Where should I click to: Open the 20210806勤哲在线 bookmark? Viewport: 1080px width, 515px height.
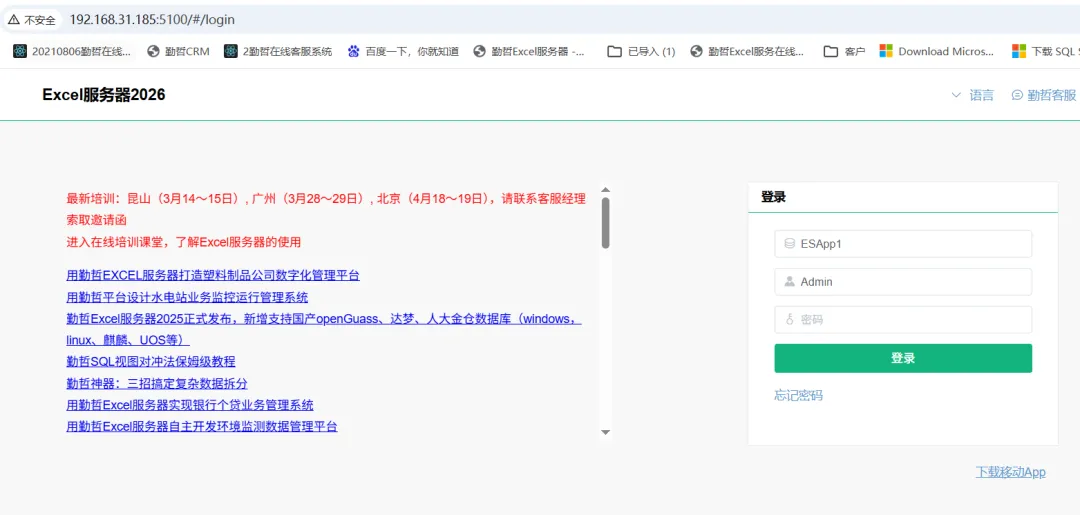click(72, 51)
